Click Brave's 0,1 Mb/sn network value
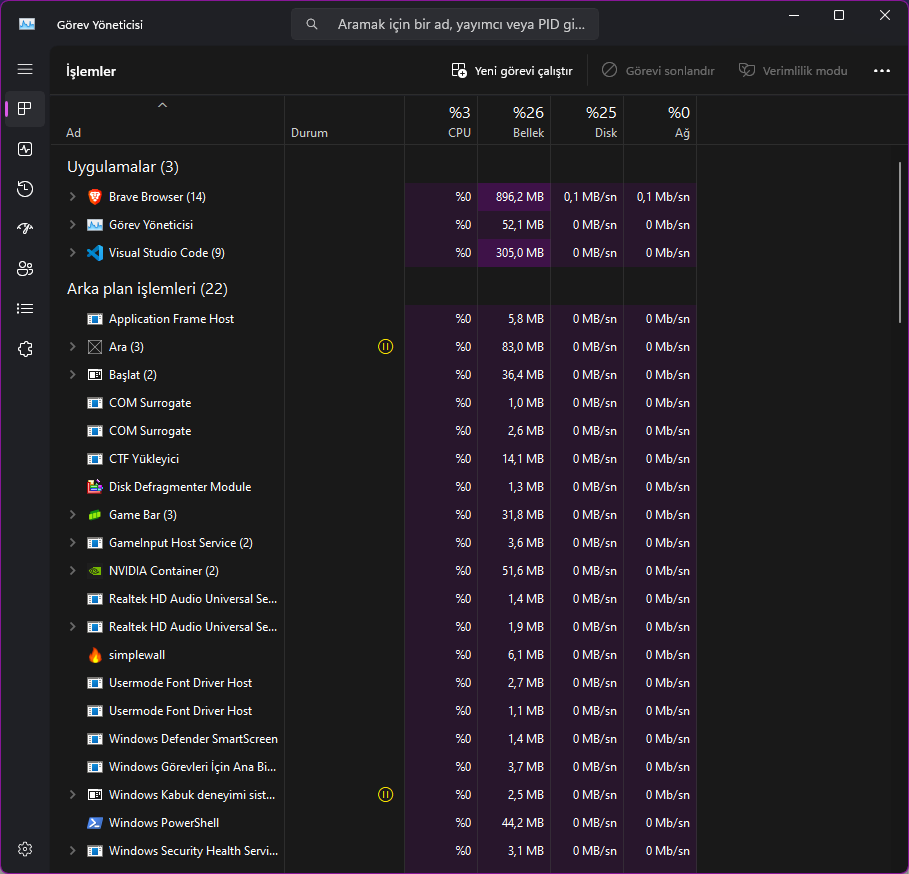Image resolution: width=909 pixels, height=874 pixels. 663,197
